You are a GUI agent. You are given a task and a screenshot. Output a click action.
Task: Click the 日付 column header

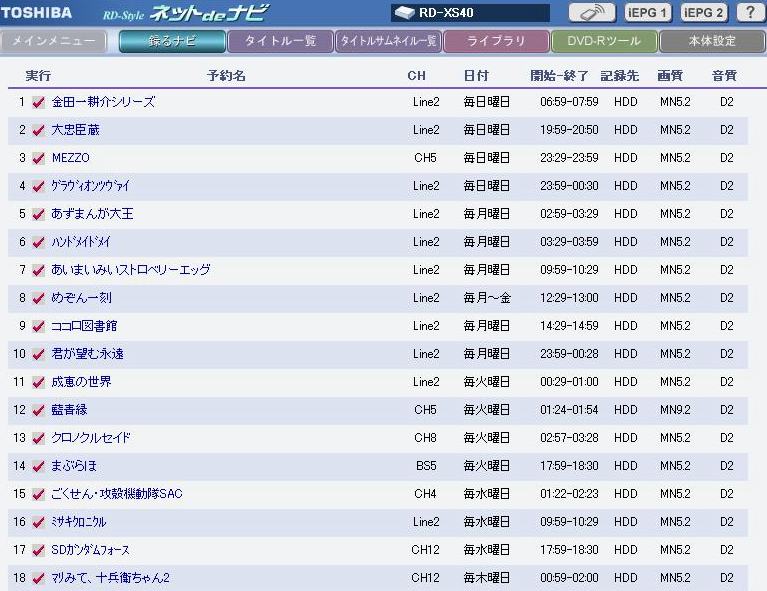pos(476,76)
